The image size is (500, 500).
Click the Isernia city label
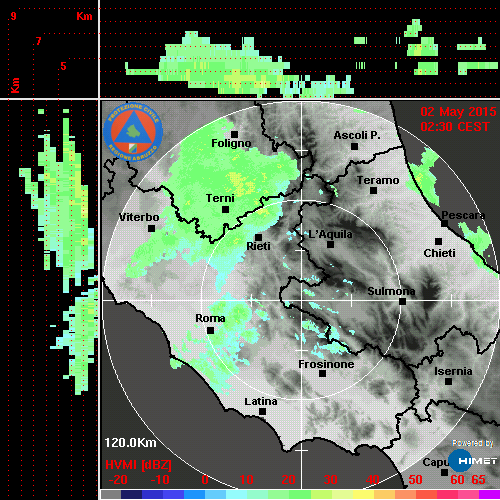click(x=453, y=371)
